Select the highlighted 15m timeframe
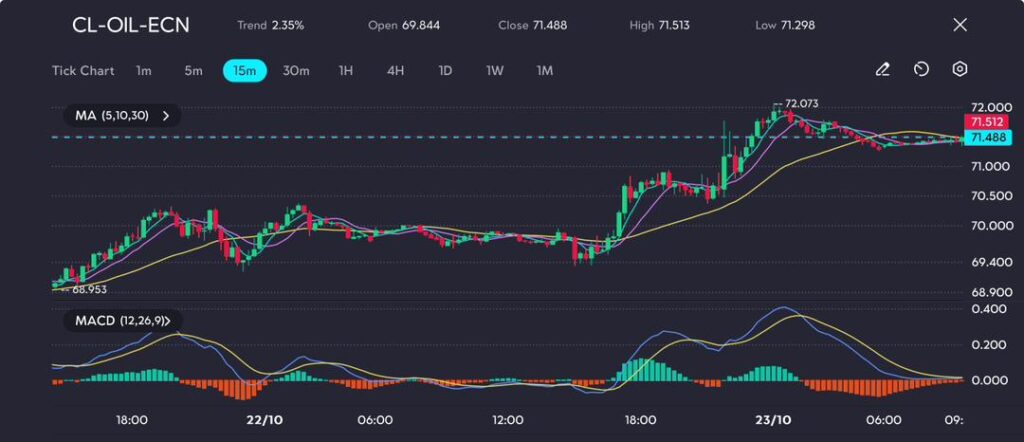The width and height of the screenshot is (1024, 442). tap(244, 71)
